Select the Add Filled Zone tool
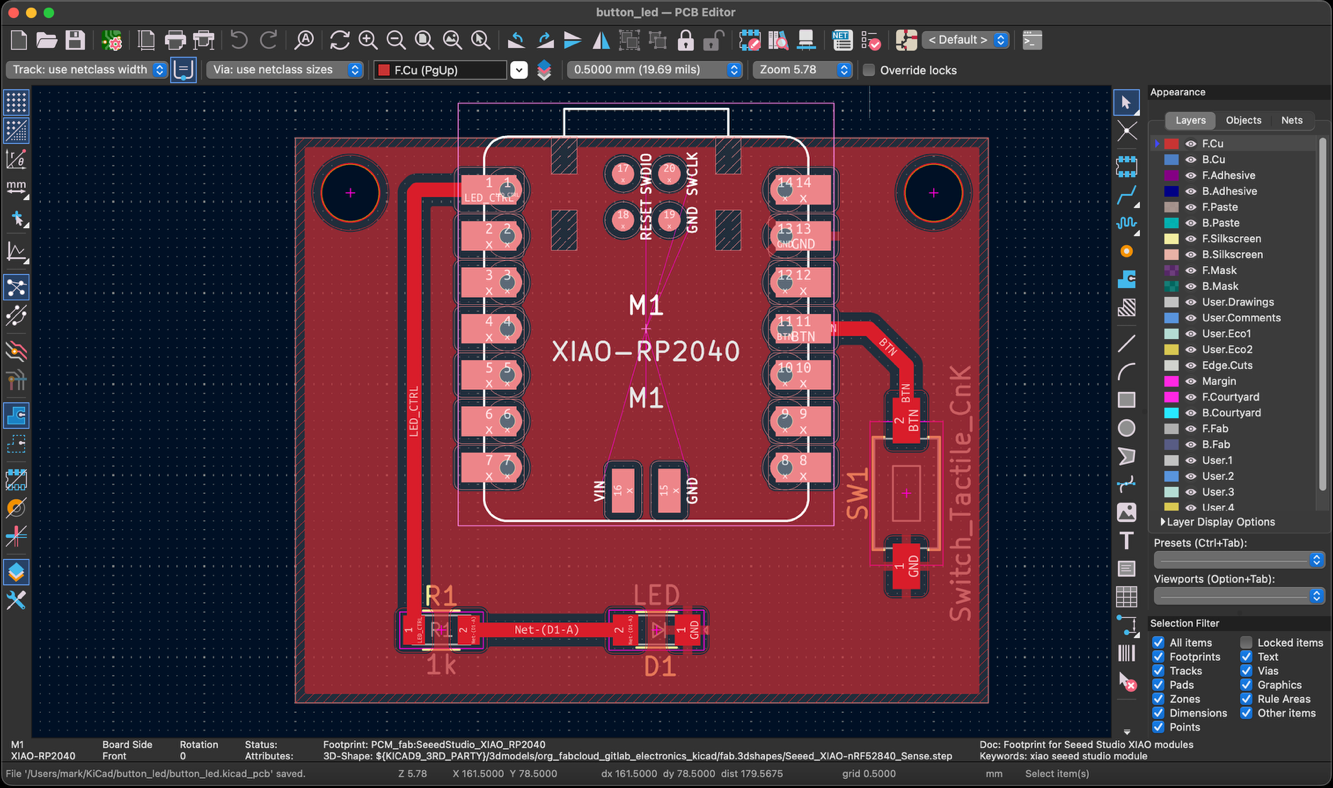Screen dimensions: 1333x788 [1127, 279]
